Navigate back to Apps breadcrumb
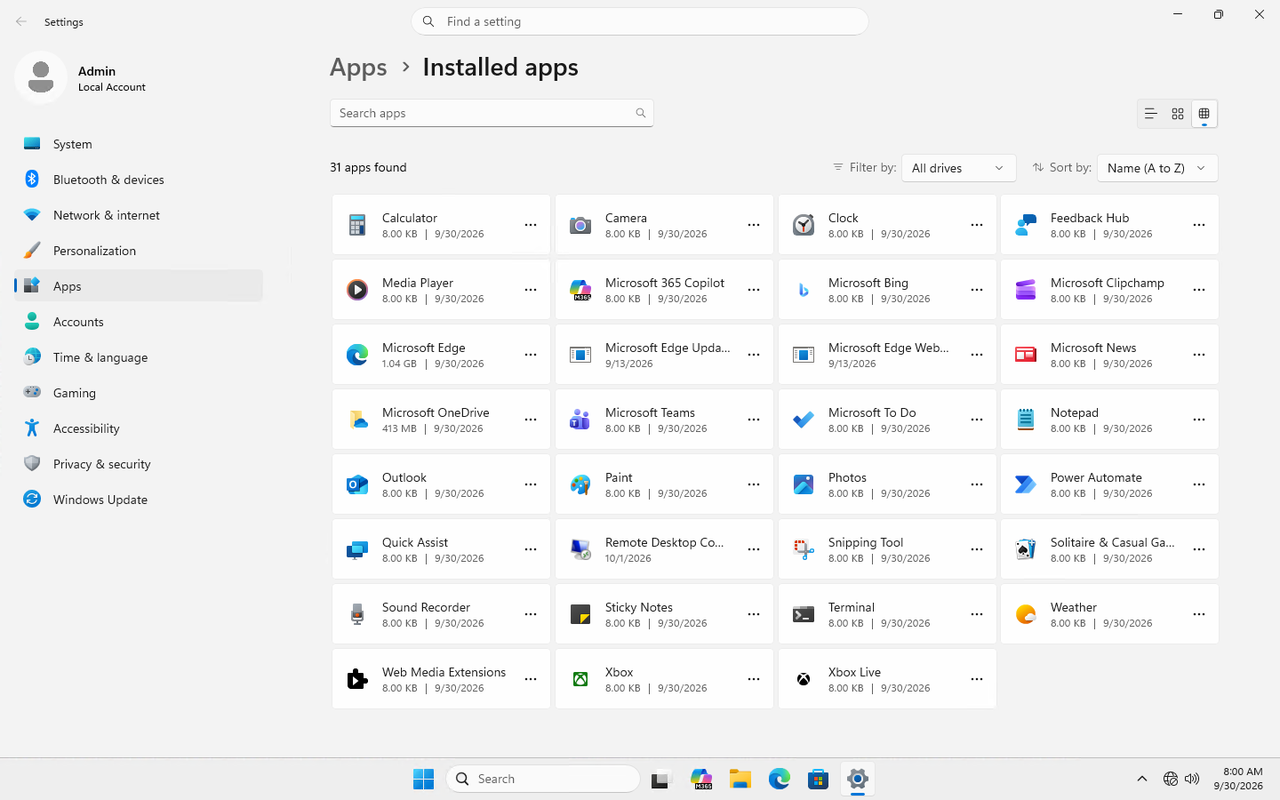The image size is (1280, 800). [358, 67]
